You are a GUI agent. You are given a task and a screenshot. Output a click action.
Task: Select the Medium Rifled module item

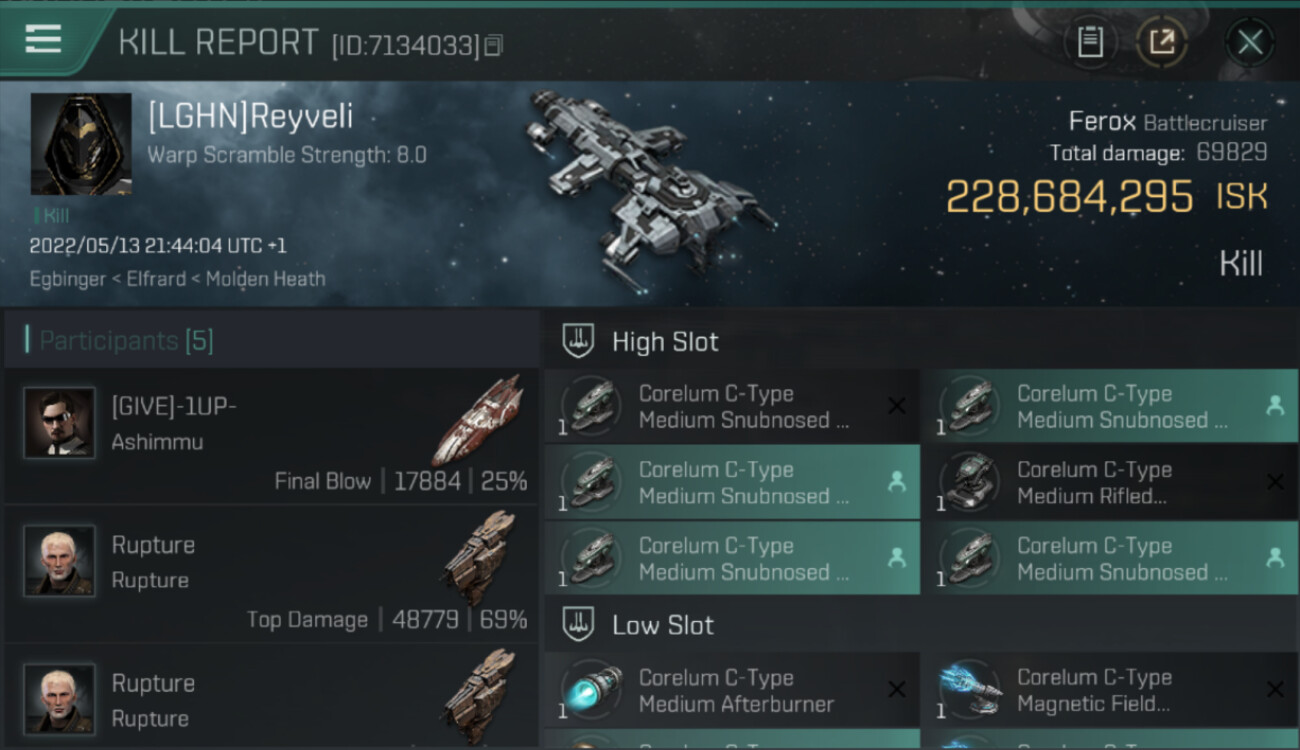[1110, 483]
